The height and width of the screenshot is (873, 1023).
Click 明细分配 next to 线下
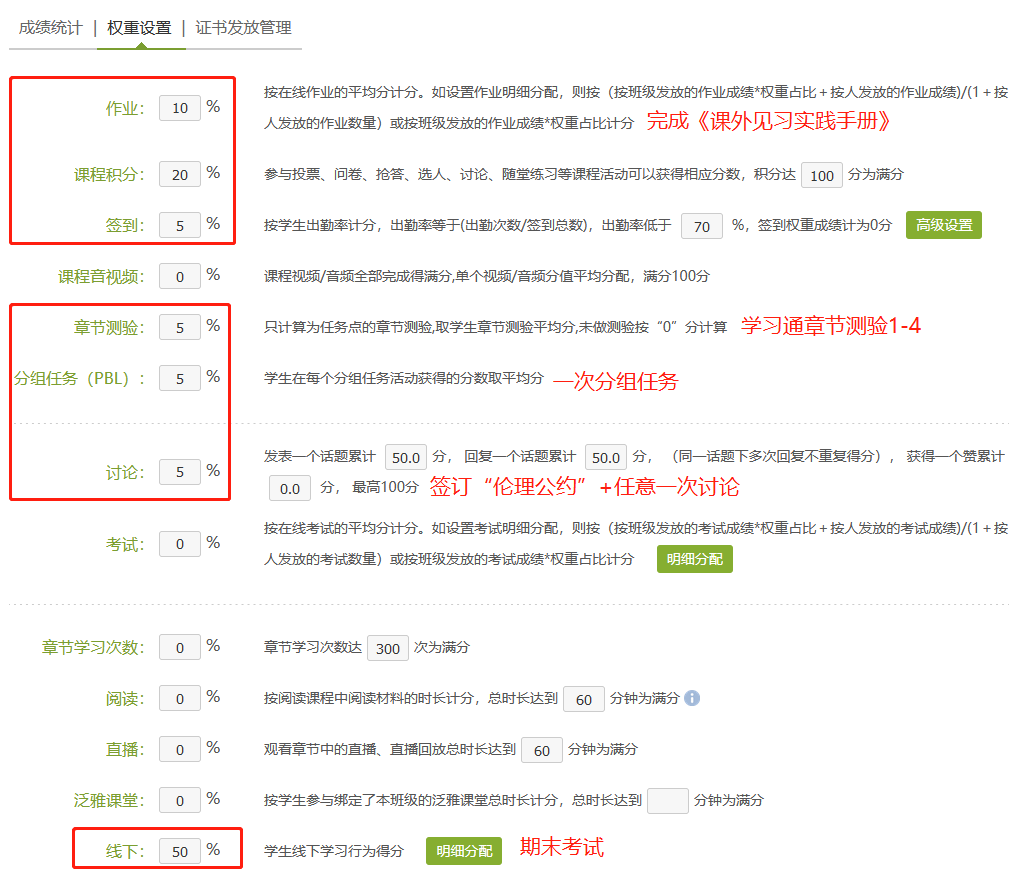(463, 849)
